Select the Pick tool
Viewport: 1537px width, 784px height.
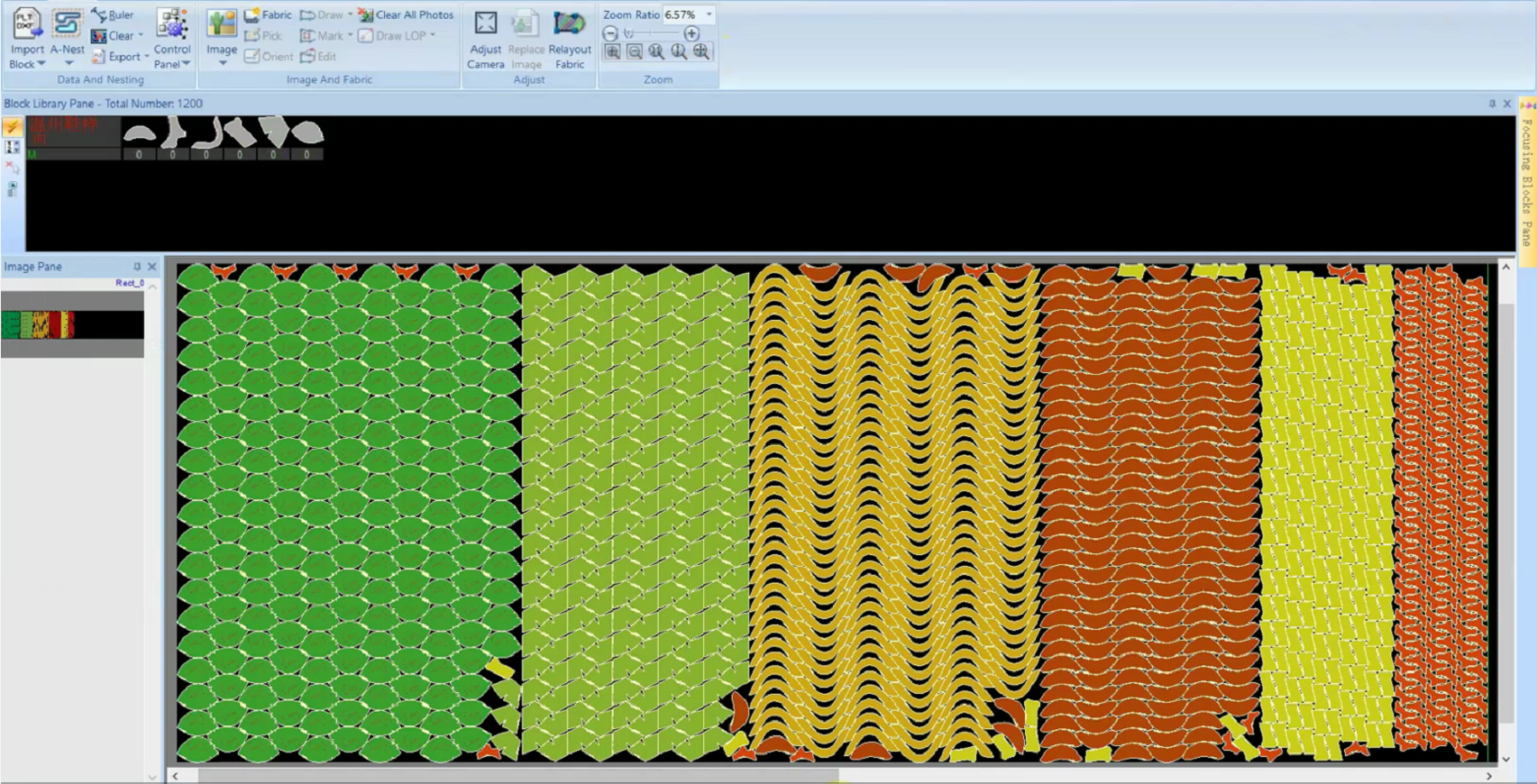pyautogui.click(x=263, y=35)
